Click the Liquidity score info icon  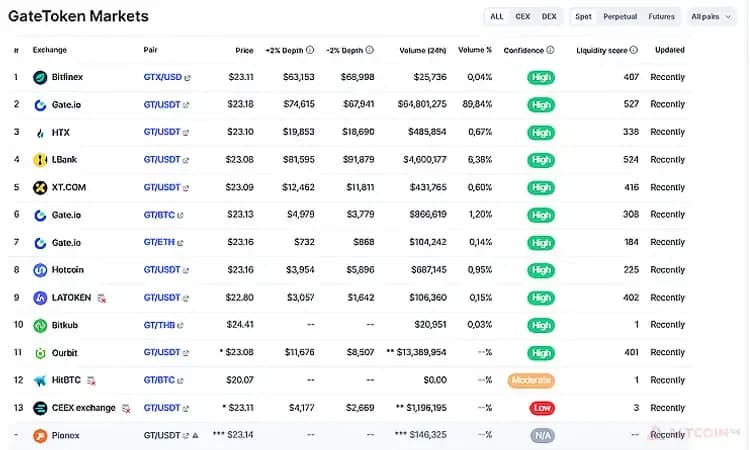(x=634, y=50)
